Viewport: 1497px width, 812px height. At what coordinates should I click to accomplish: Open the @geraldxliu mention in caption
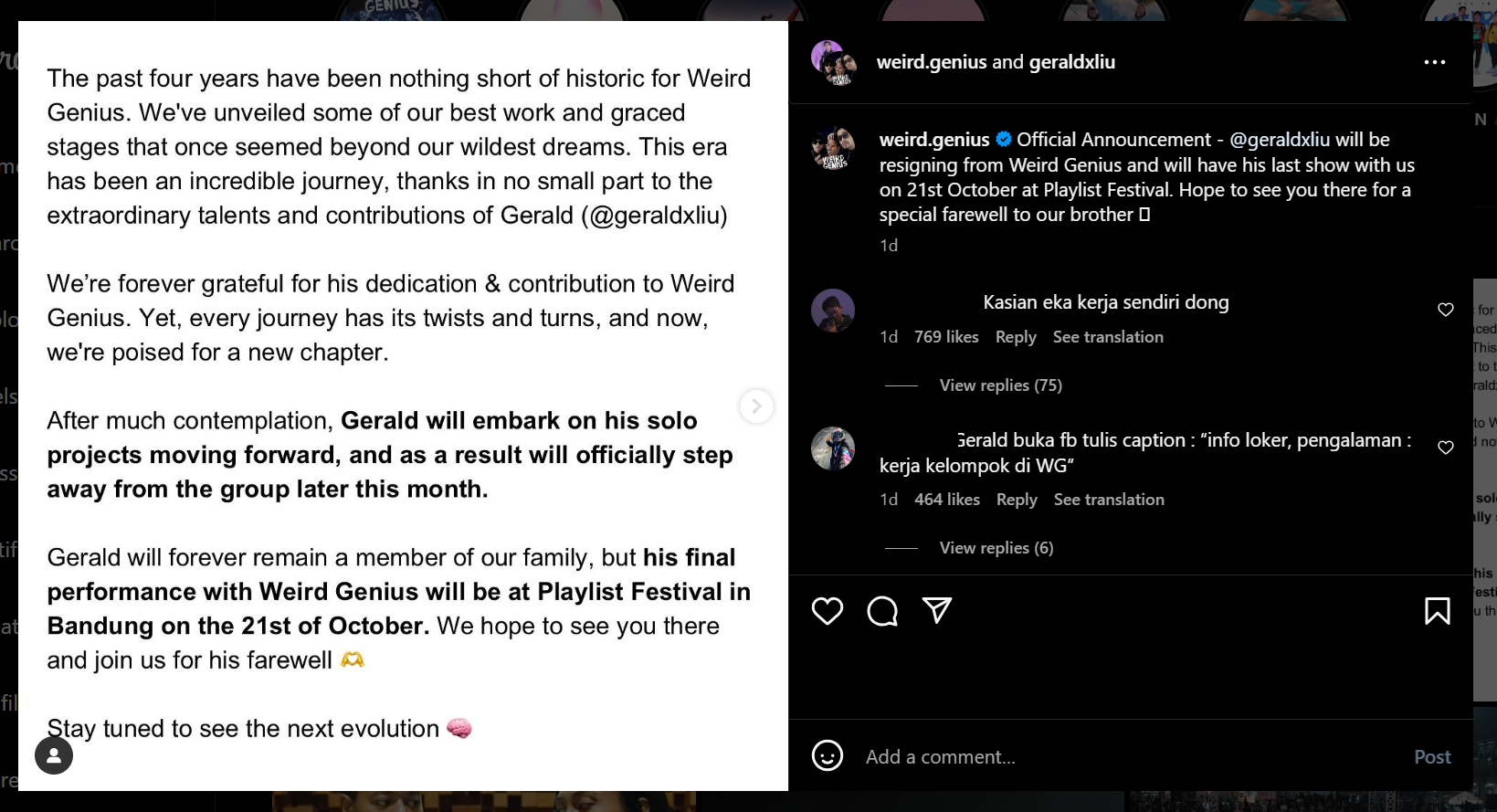pyautogui.click(x=1279, y=140)
